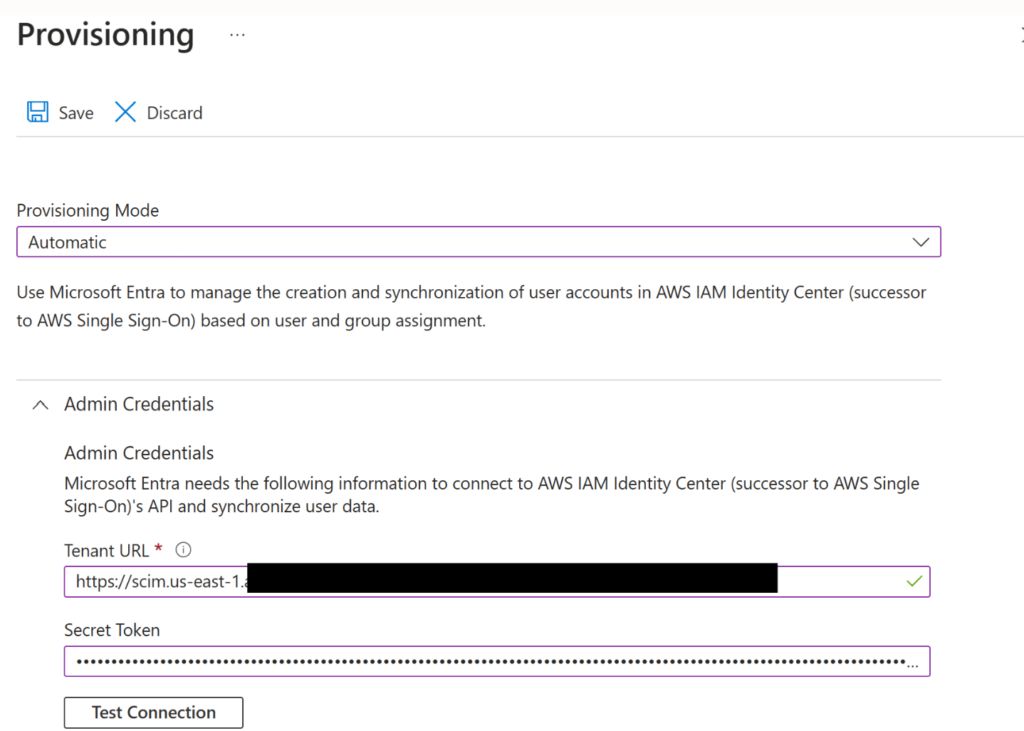The width and height of the screenshot is (1024, 731).
Task: Click the Discard X icon
Action: click(x=125, y=112)
